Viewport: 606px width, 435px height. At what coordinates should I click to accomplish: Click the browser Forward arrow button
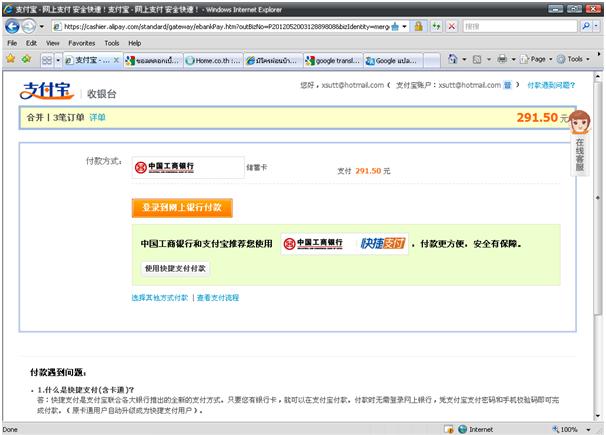pos(28,27)
